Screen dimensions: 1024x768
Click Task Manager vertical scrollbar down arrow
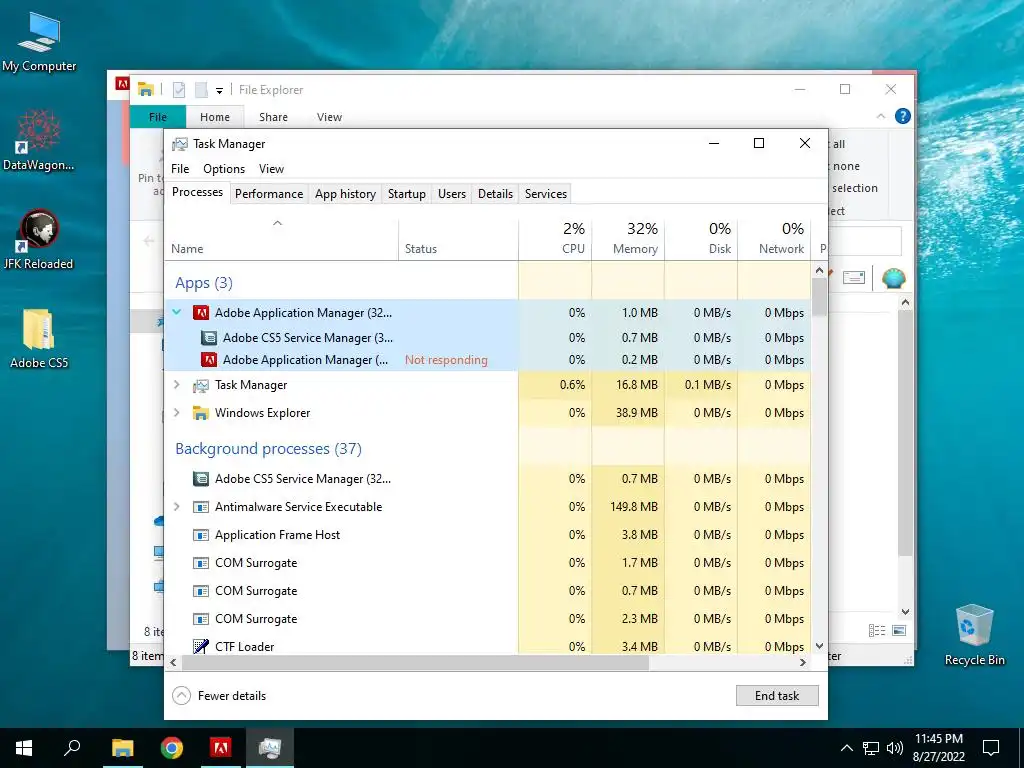click(x=820, y=647)
